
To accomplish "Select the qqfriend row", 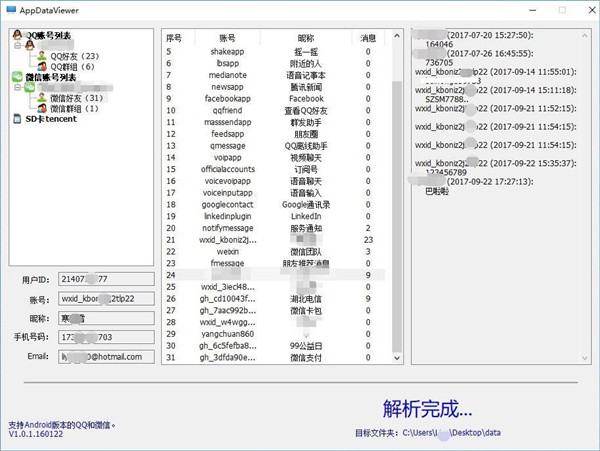I will click(274, 111).
